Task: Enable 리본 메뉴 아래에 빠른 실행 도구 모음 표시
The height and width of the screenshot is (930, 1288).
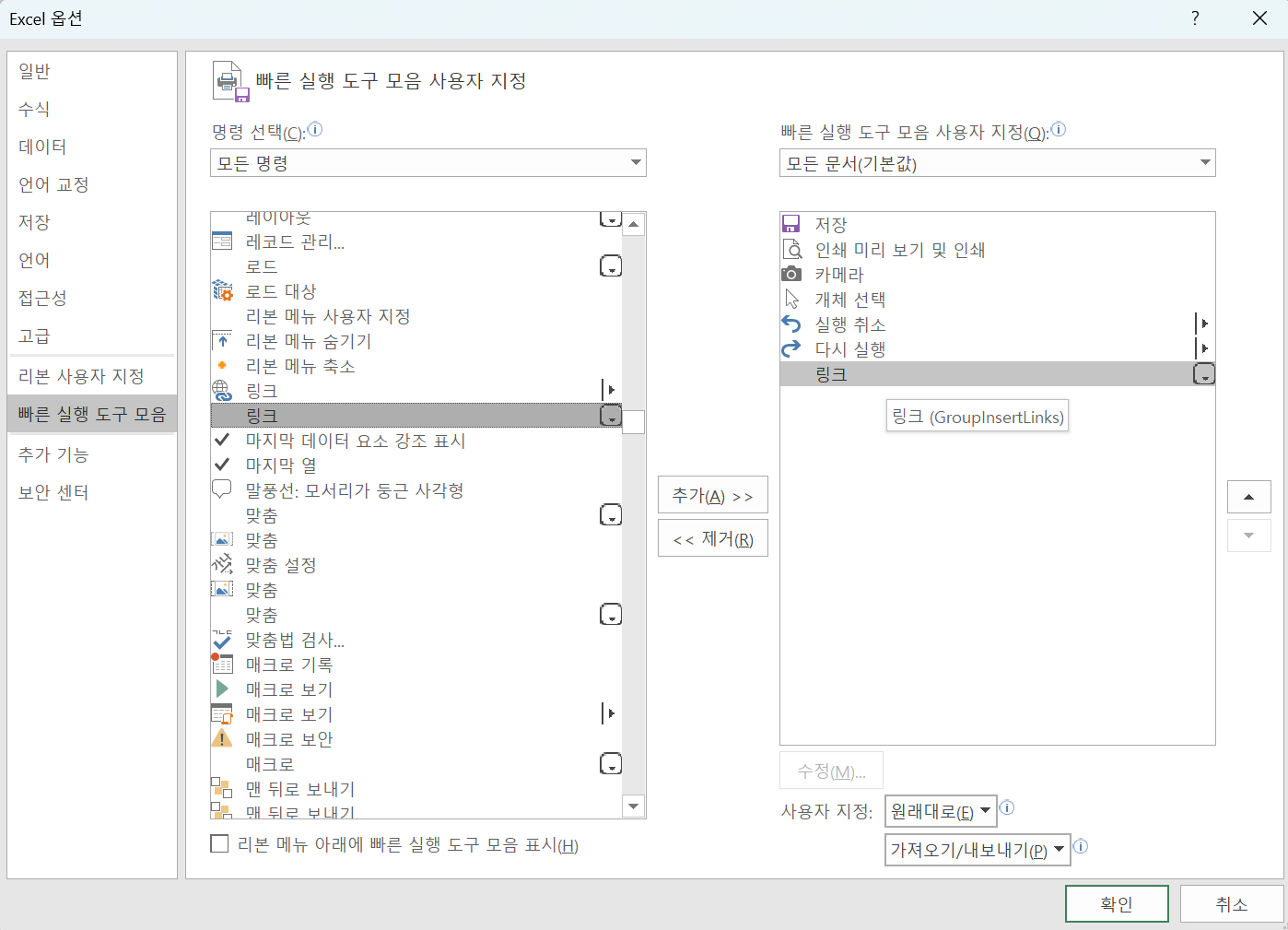Action: 219,843
